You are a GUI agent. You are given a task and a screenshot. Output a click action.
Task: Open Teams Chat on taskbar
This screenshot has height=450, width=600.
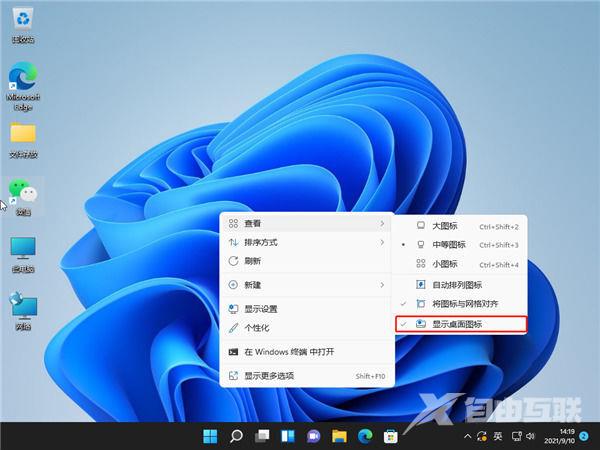pos(313,436)
